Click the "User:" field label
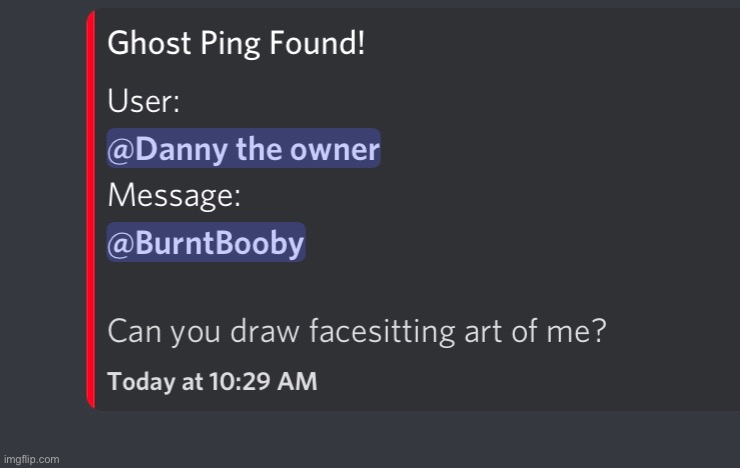 coord(144,103)
